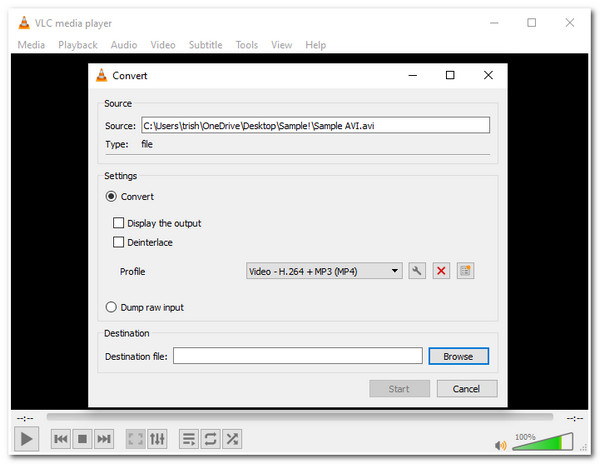Click the Source path text field
The image size is (600, 464).
coord(315,125)
